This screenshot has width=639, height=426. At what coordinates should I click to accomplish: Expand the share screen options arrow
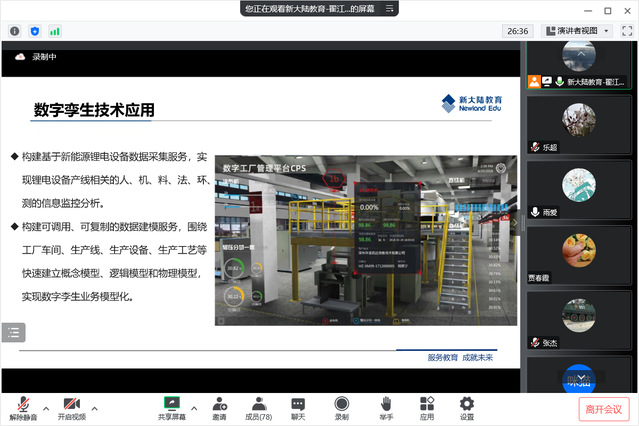click(194, 408)
